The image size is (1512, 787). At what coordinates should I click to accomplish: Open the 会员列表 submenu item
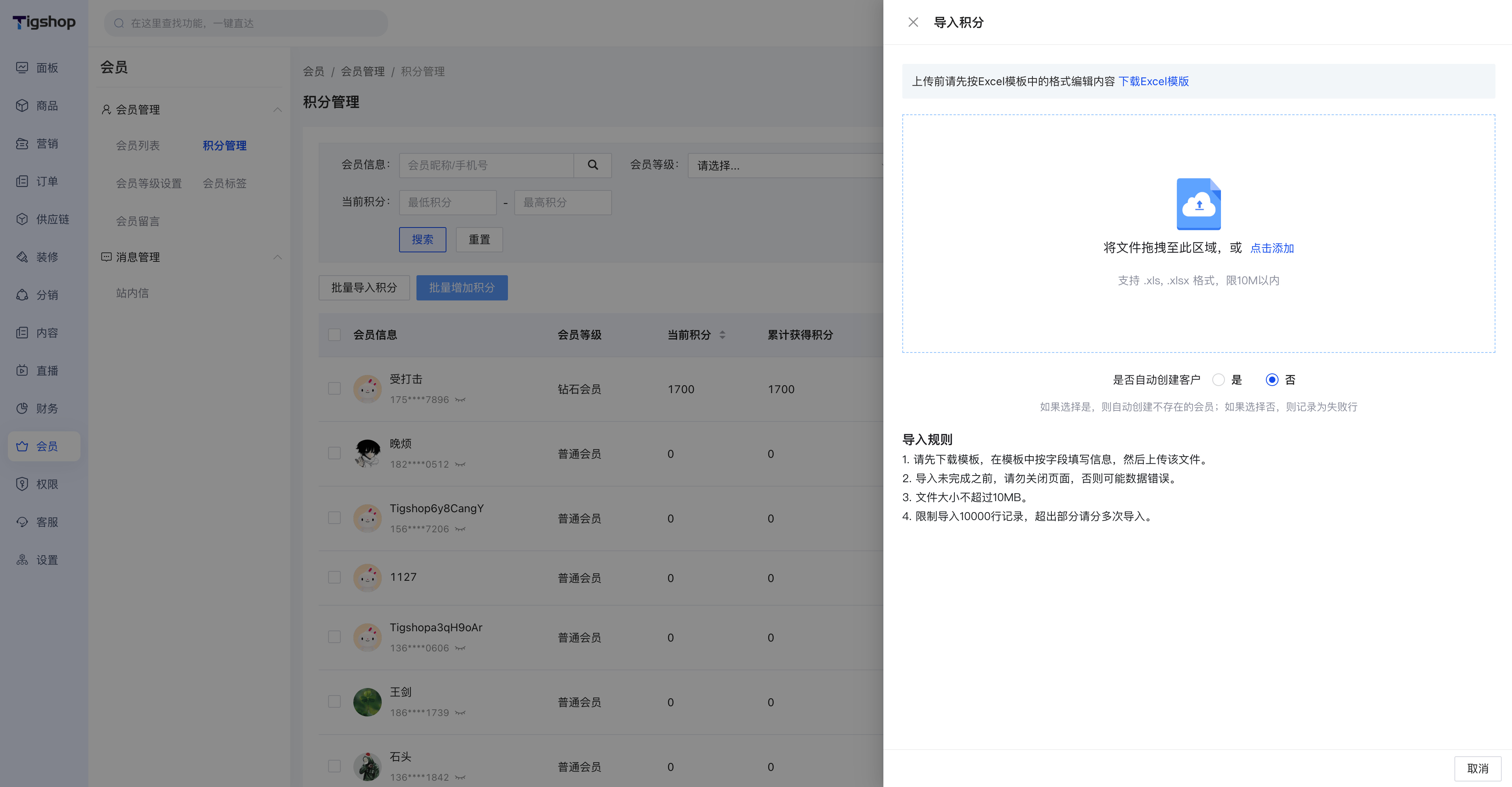point(138,145)
